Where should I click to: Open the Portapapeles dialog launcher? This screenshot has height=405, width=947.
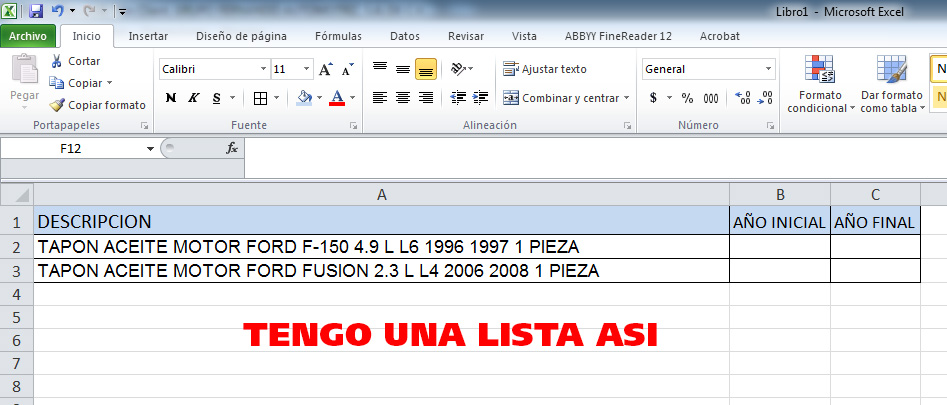[144, 126]
